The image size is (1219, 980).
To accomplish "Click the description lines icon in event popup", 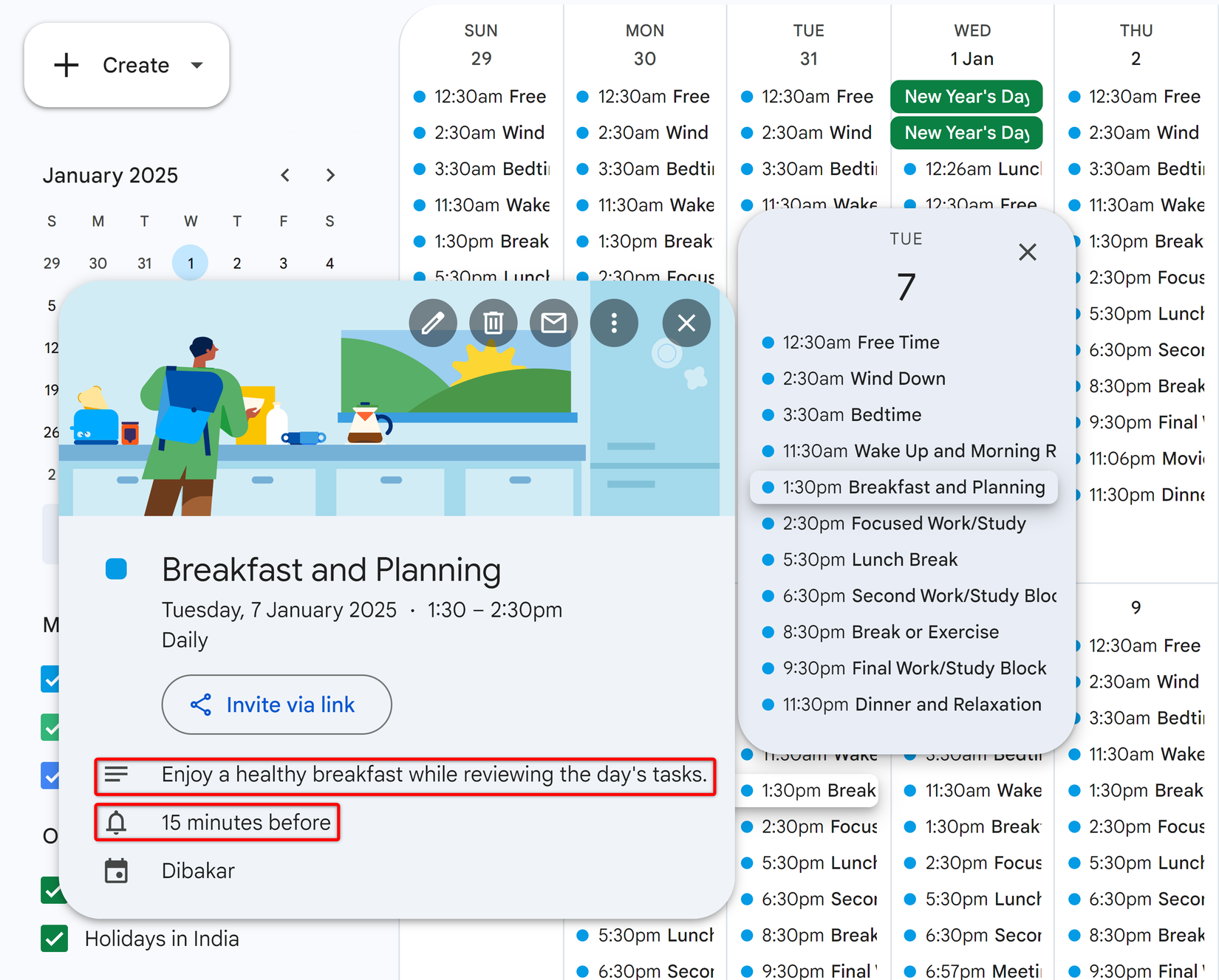I will tap(117, 774).
